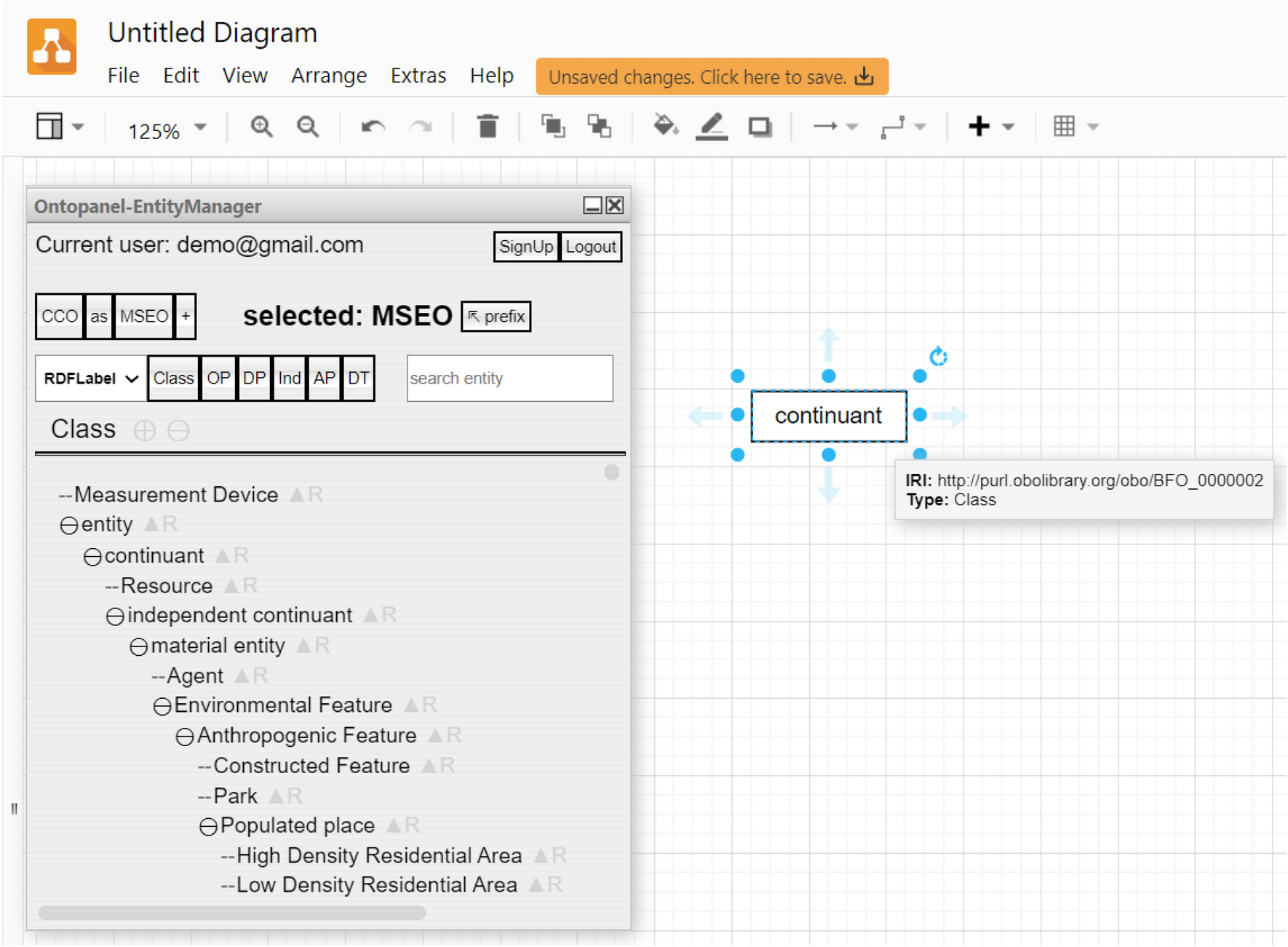The image size is (1288, 947).
Task: Click the search entity input field
Action: pos(509,379)
